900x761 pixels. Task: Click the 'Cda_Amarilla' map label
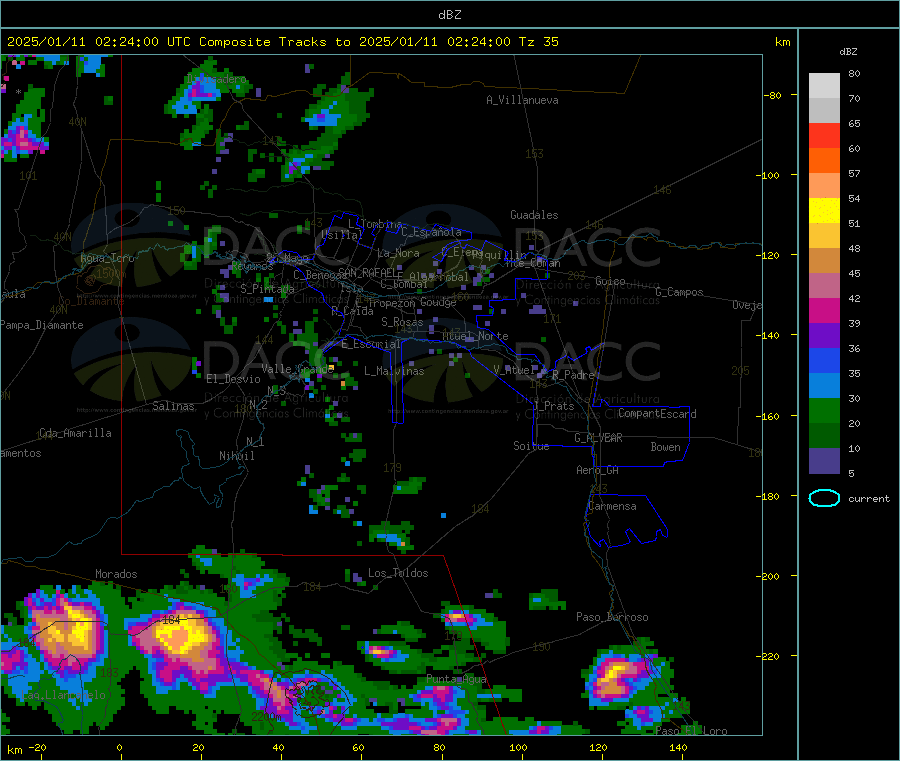75,433
